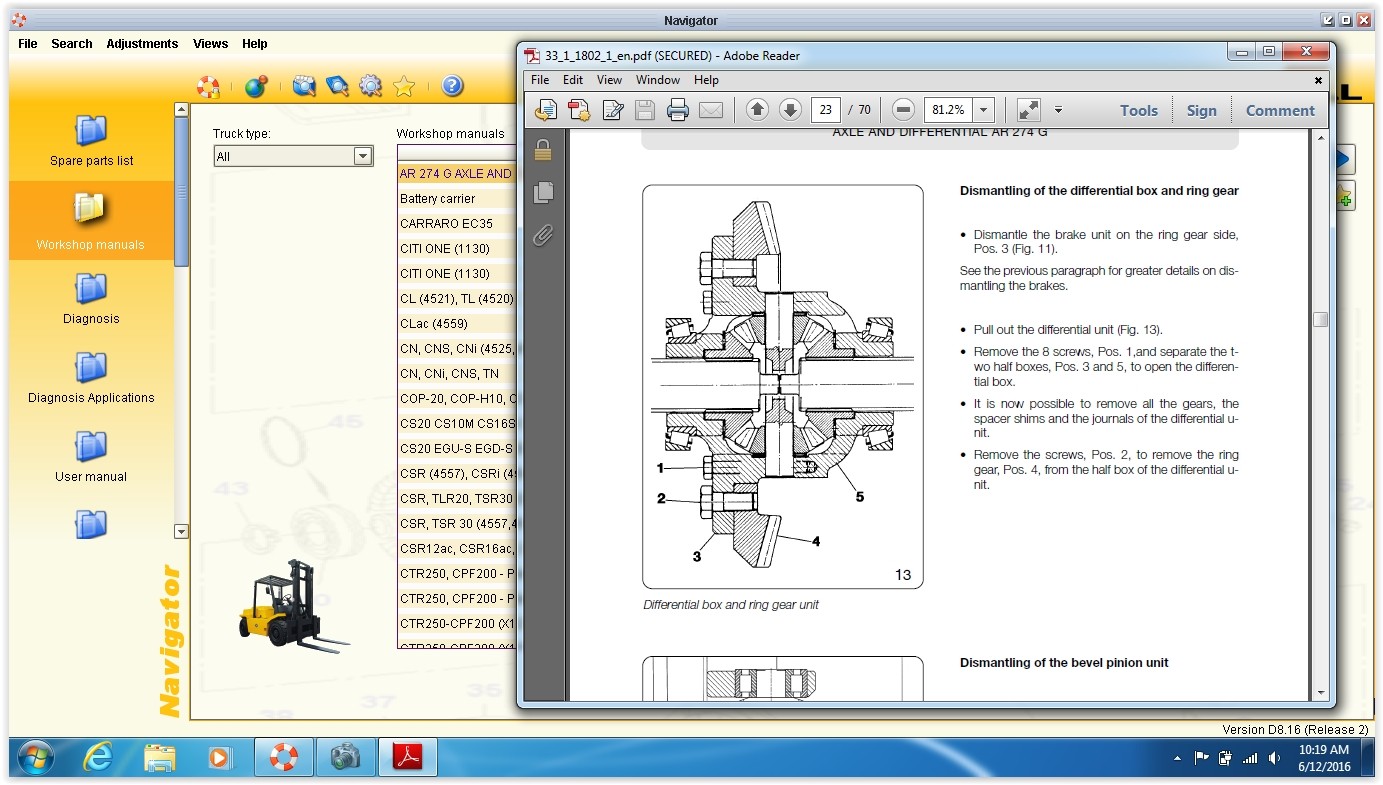1383x785 pixels.
Task: Expand the zoom percentage dropdown
Action: click(x=984, y=110)
